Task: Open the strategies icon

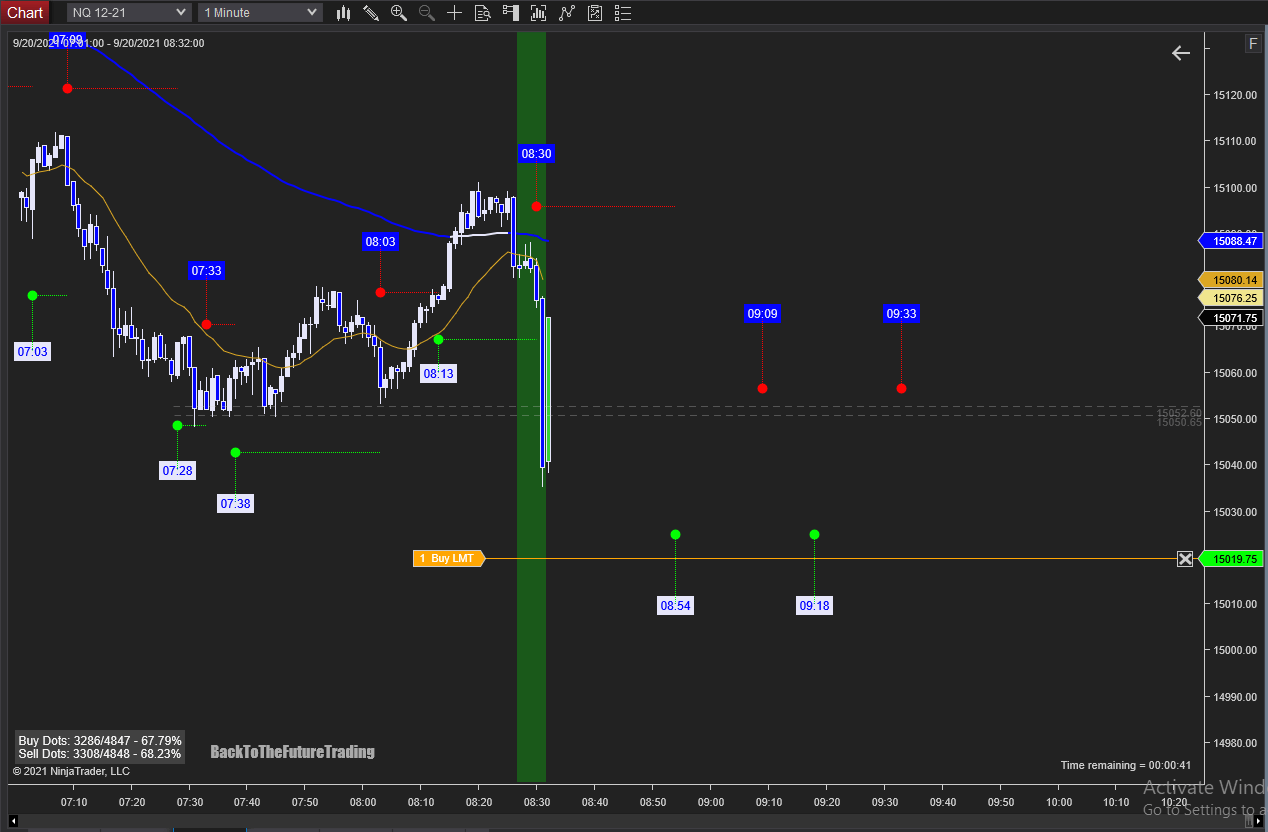Action: (x=595, y=13)
